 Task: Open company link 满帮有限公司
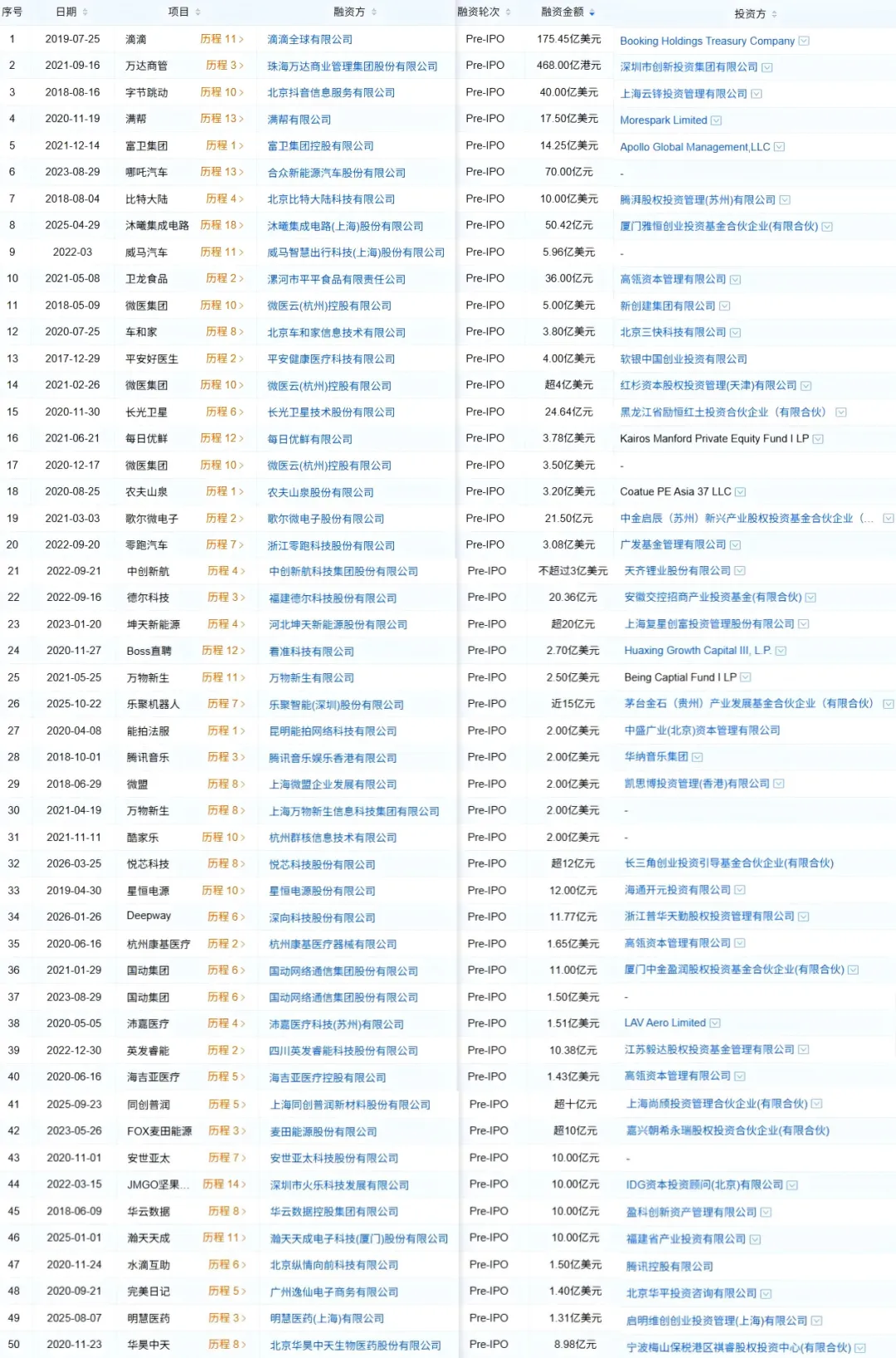(299, 119)
